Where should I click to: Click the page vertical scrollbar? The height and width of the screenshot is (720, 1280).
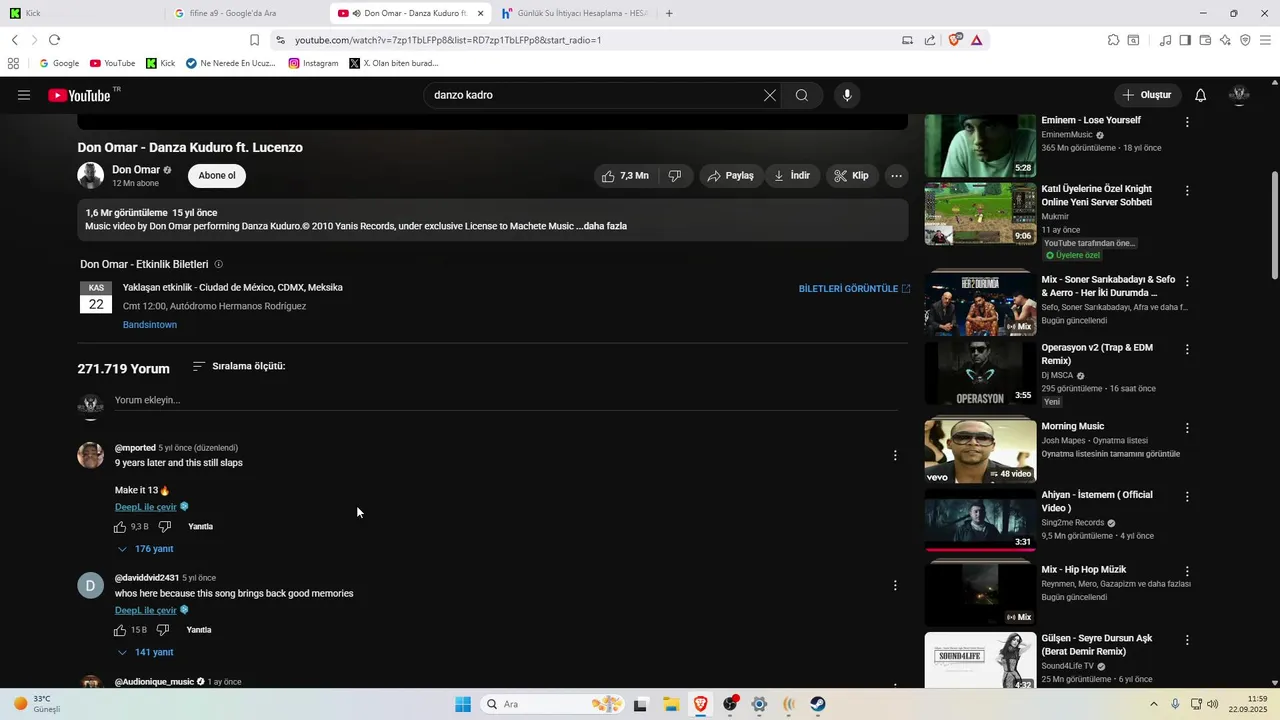(x=1274, y=226)
